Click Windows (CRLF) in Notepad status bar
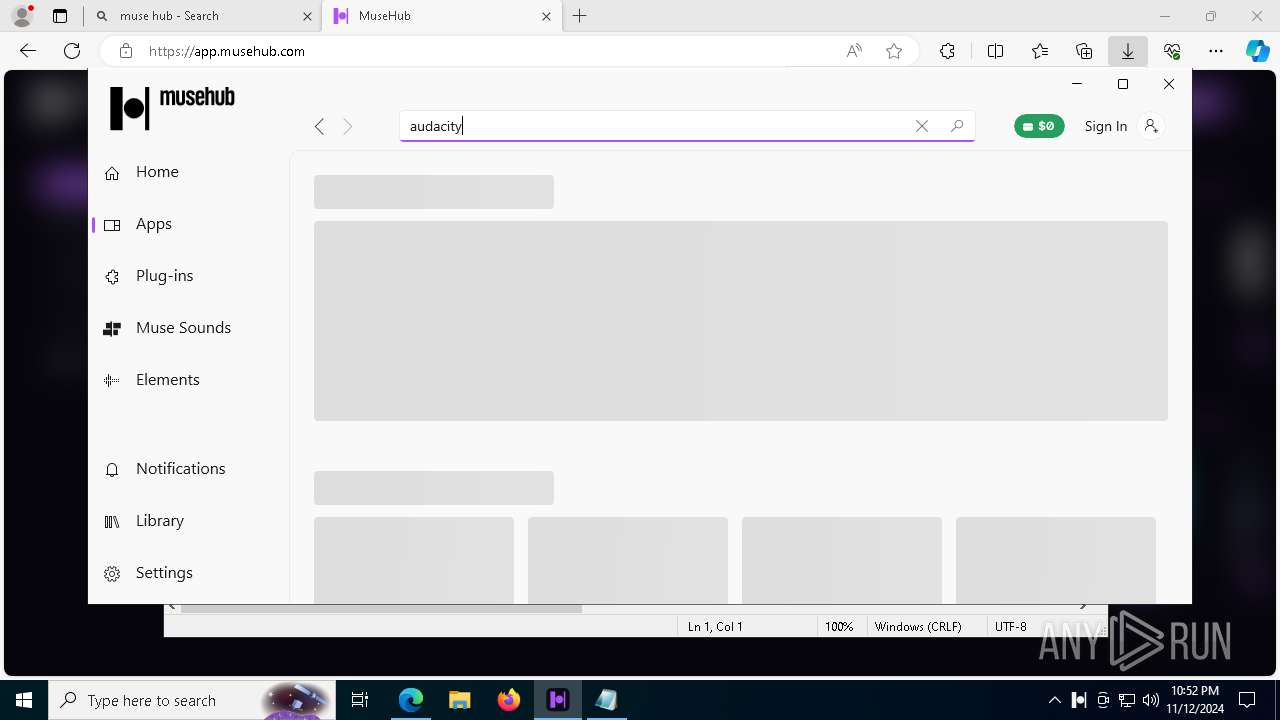The width and height of the screenshot is (1280, 720). [918, 627]
